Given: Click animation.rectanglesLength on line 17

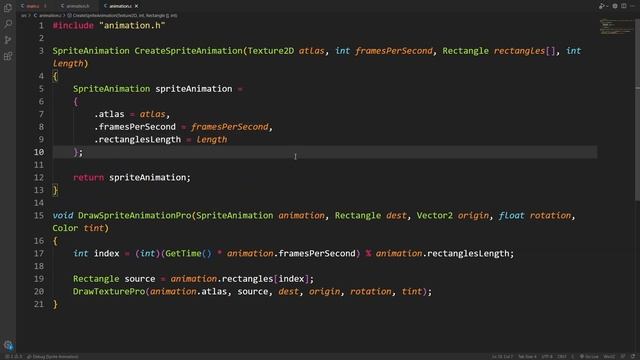Looking at the screenshot, I should click(442, 253).
